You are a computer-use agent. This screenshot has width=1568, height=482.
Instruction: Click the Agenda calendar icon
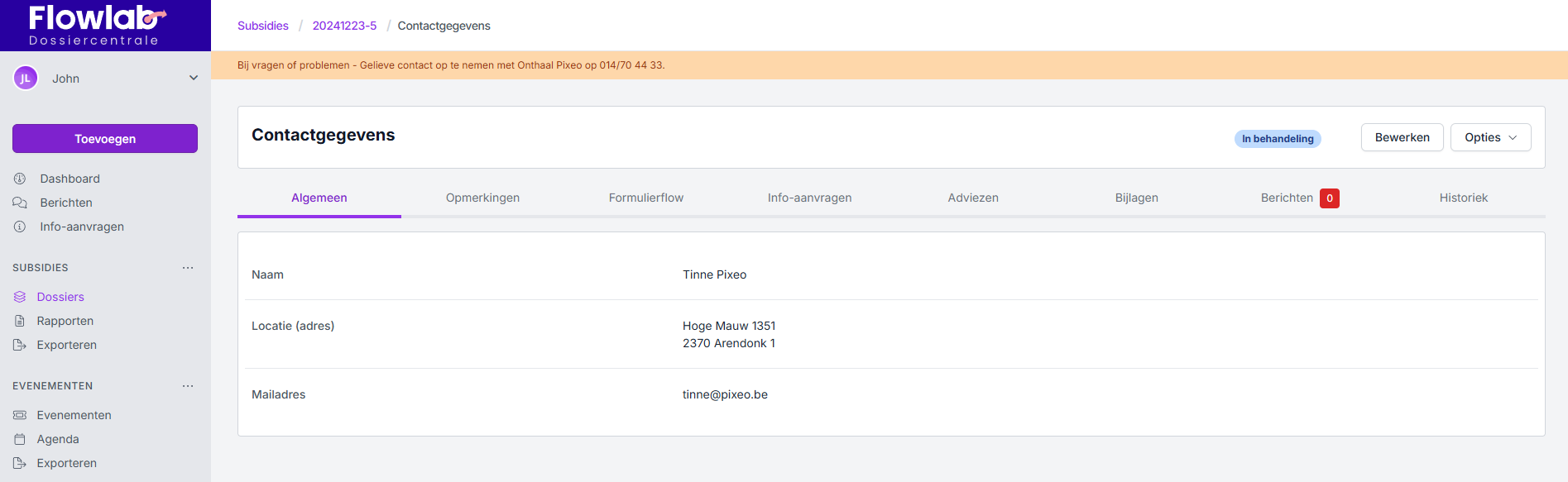[20, 439]
